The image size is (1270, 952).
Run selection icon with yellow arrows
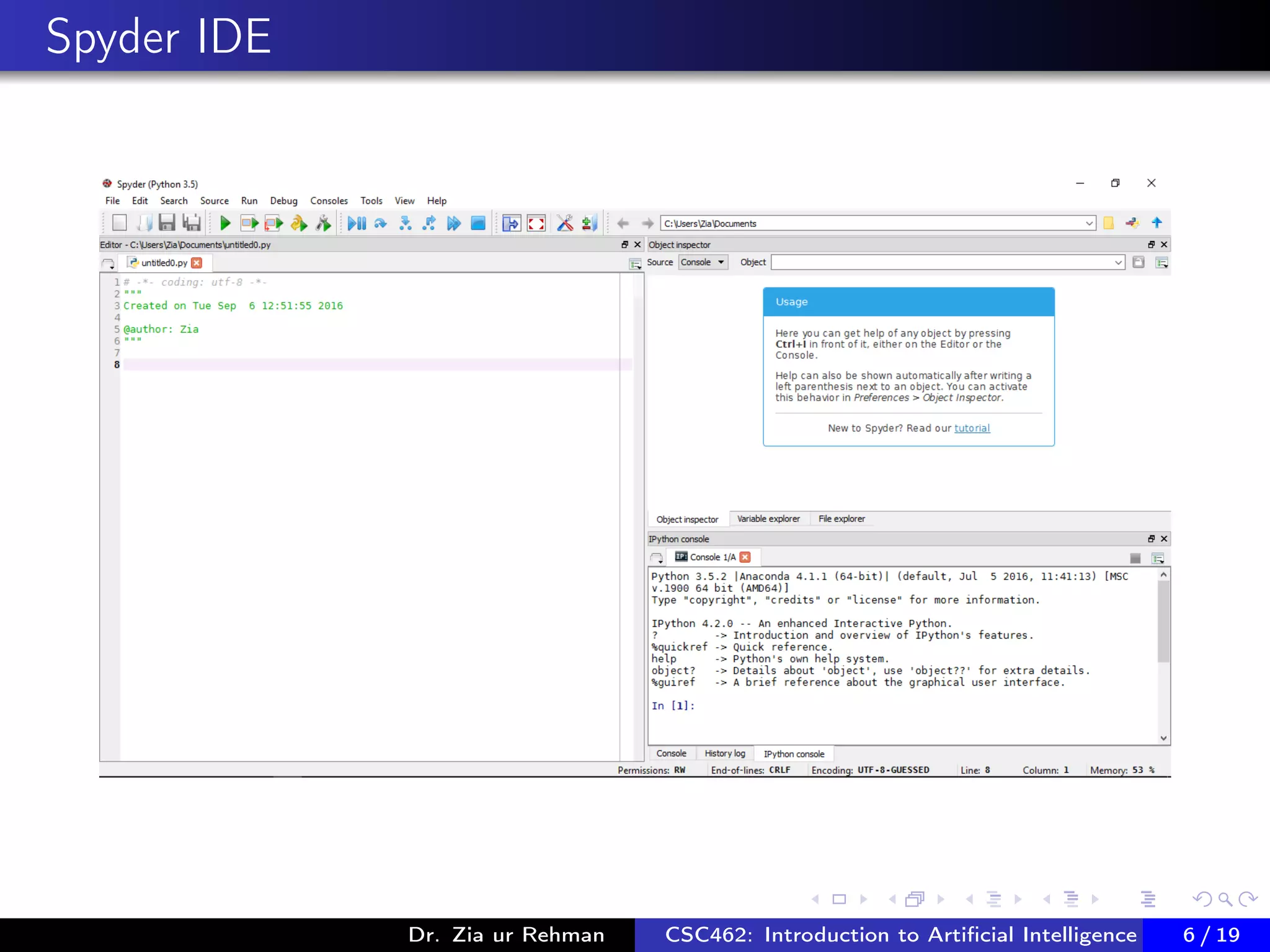pos(299,223)
